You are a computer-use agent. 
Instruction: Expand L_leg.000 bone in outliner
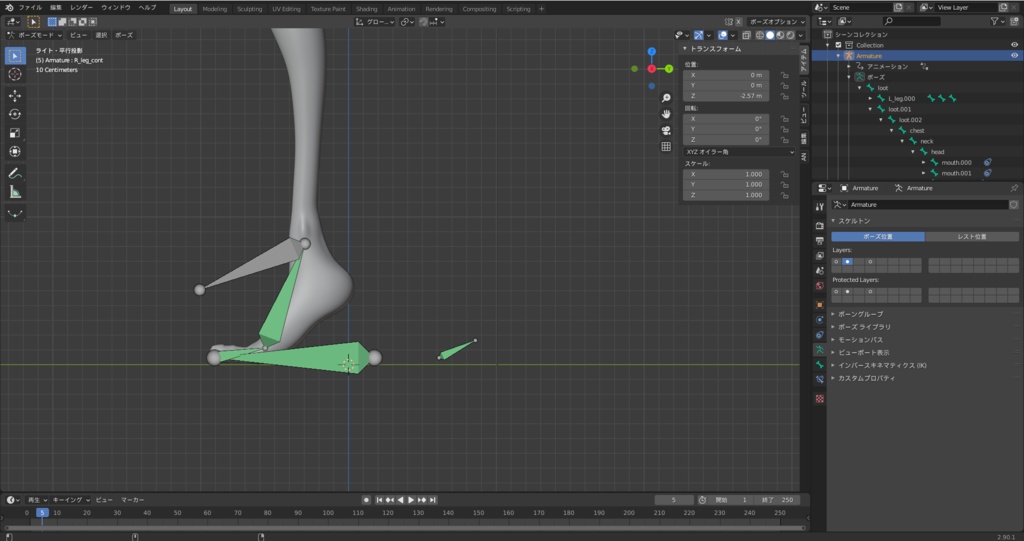pos(871,99)
